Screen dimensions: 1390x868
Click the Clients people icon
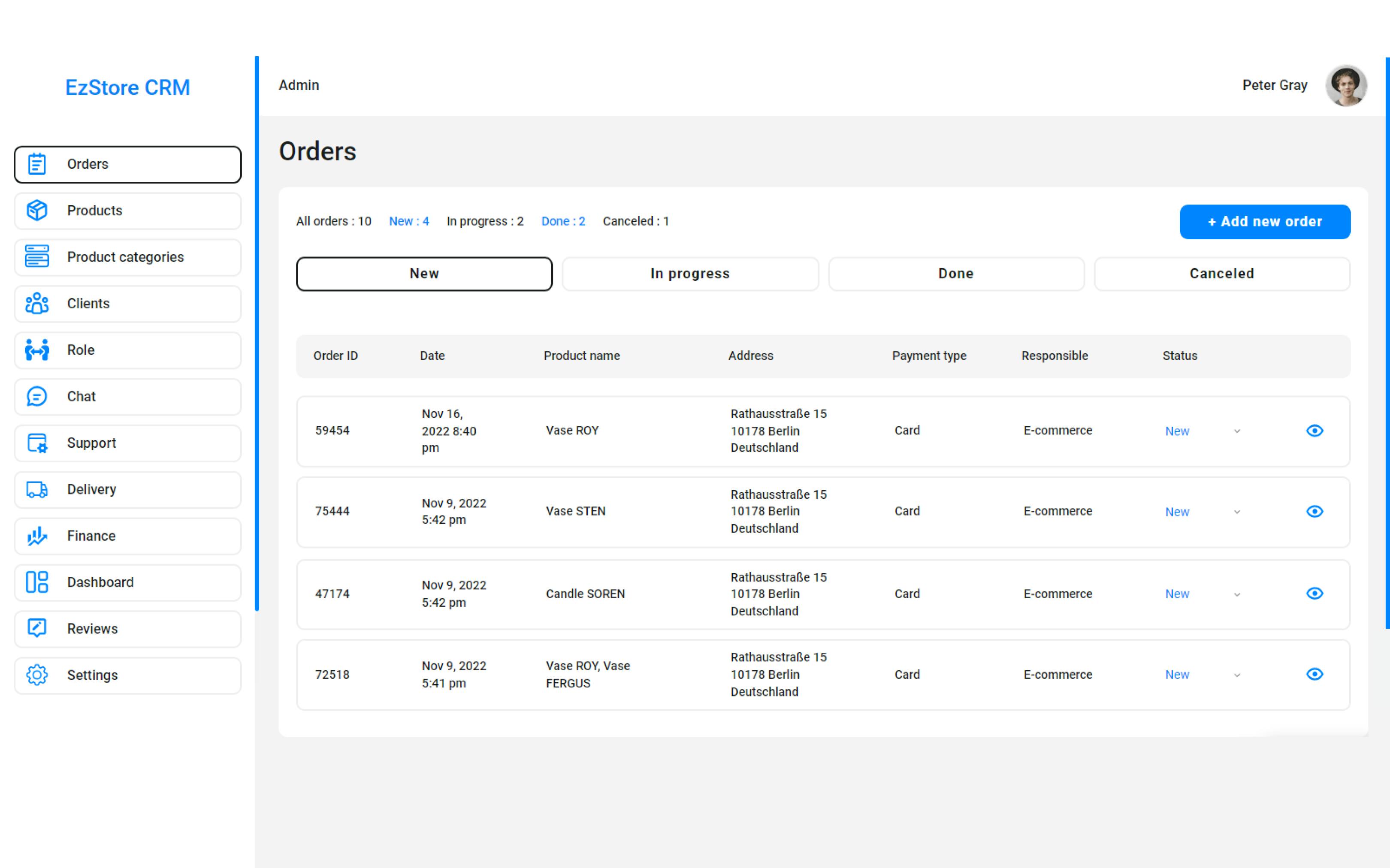pyautogui.click(x=37, y=303)
